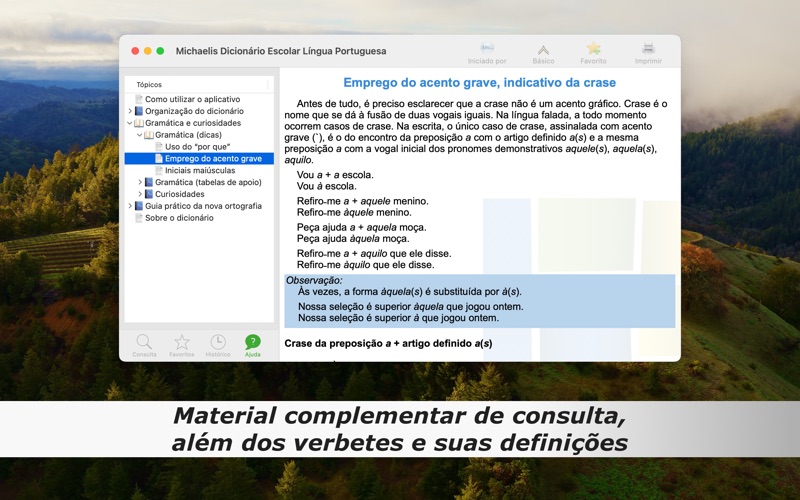800x500 pixels.
Task: Select Gramática e curiosidades label
Action: [193, 123]
